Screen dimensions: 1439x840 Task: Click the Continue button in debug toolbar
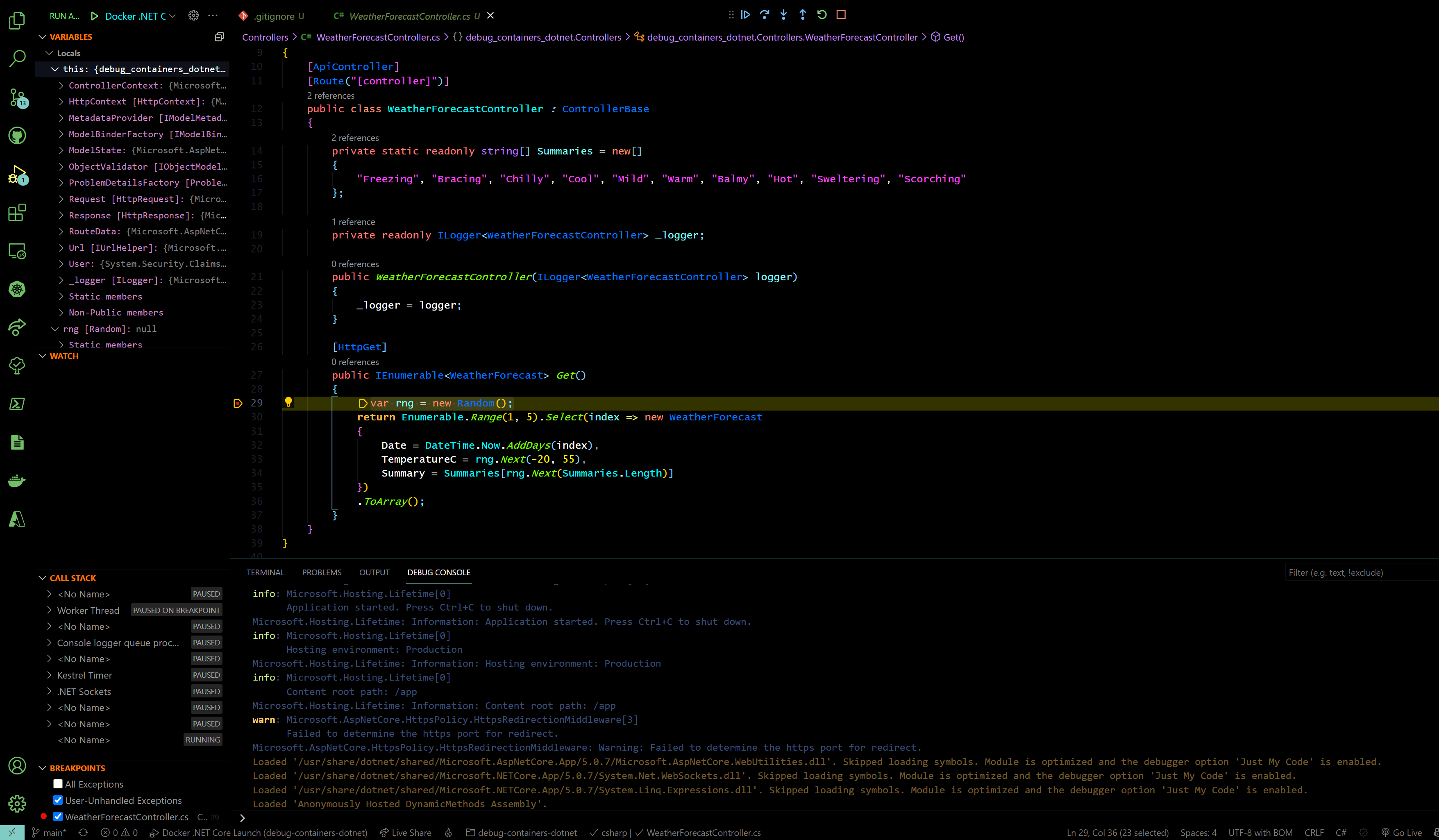point(745,15)
